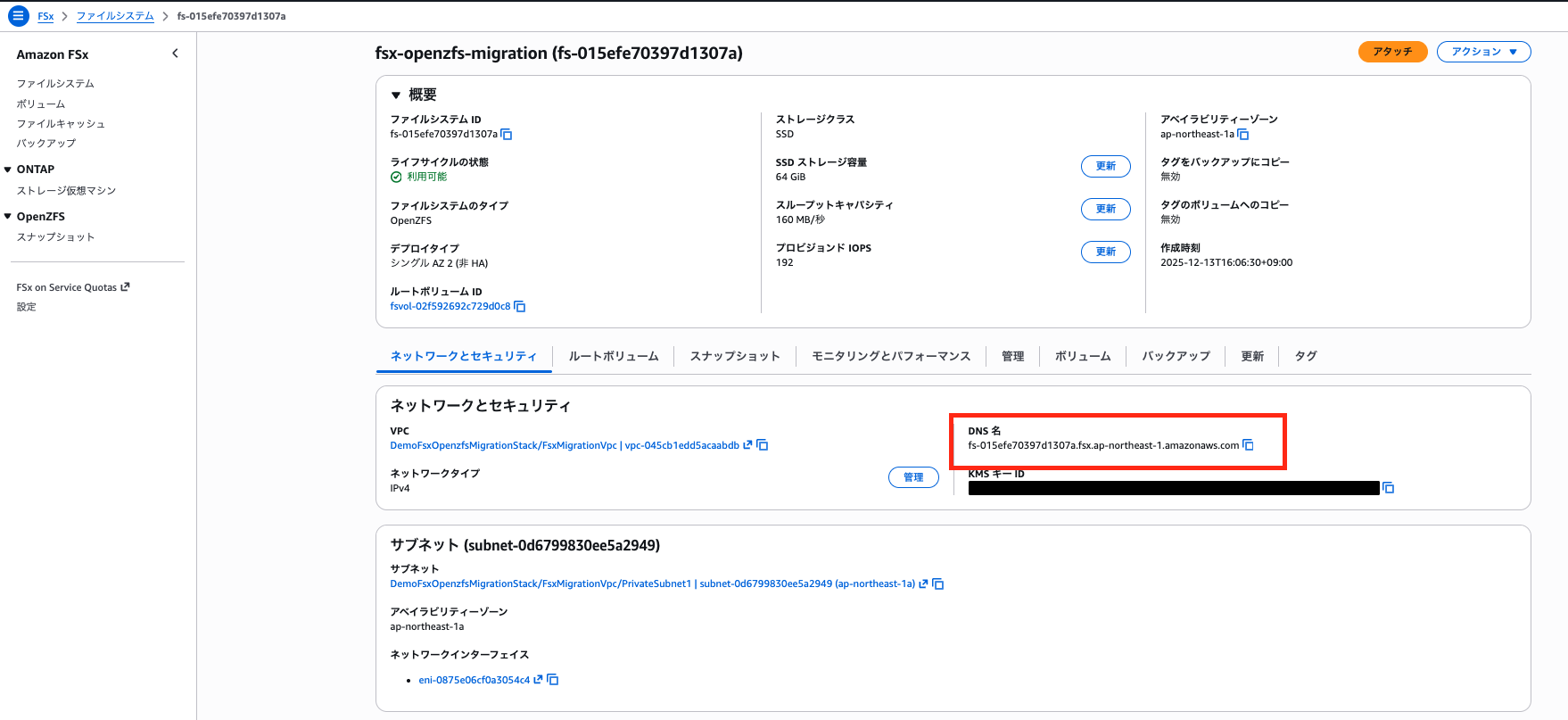Click the IPv4 network type value
Viewport: 1568px width, 720px height.
point(400,488)
